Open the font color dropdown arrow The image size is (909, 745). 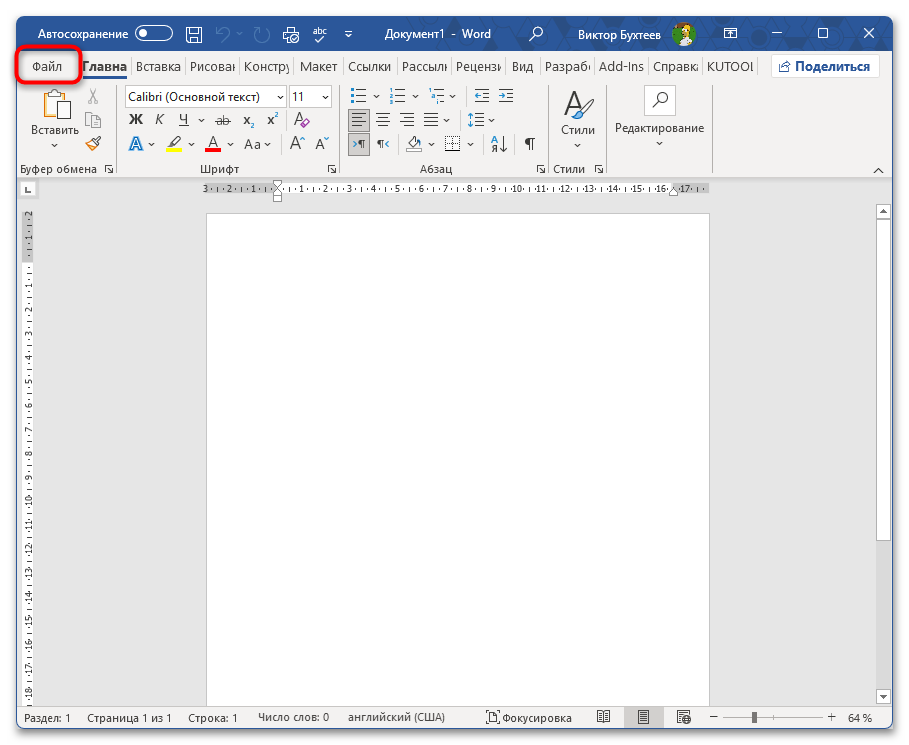(228, 143)
